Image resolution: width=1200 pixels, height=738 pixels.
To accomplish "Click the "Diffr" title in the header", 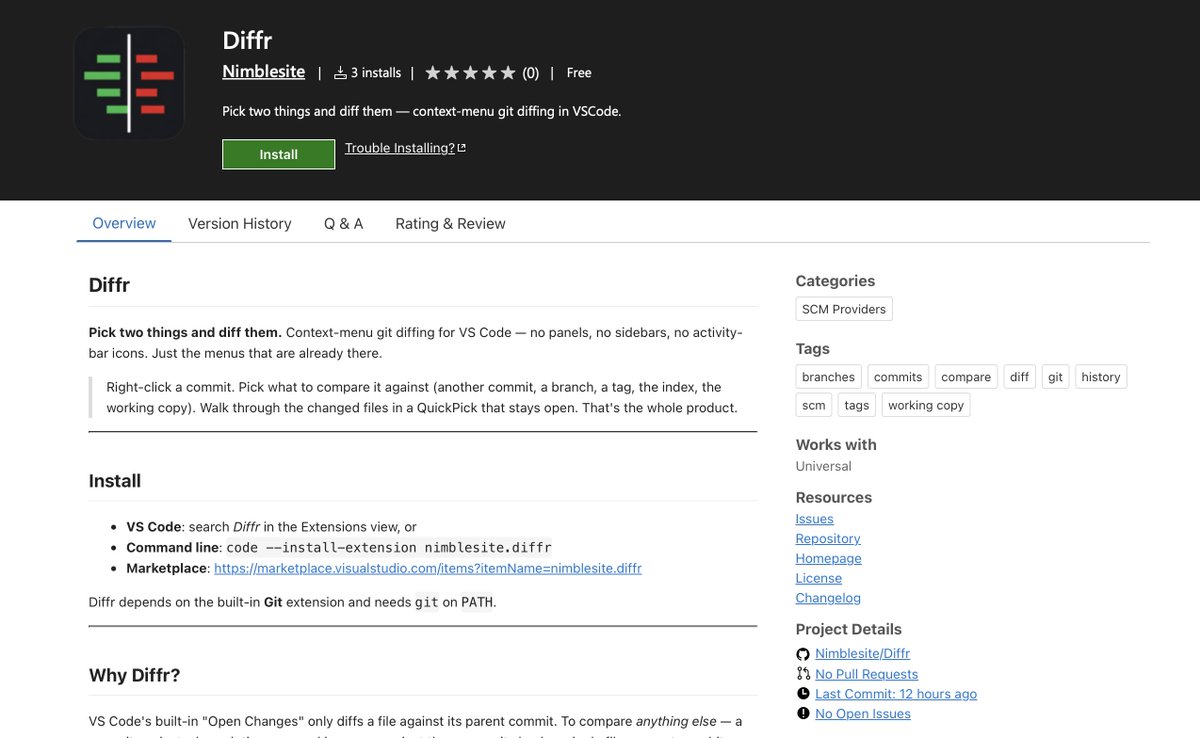I will 247,40.
